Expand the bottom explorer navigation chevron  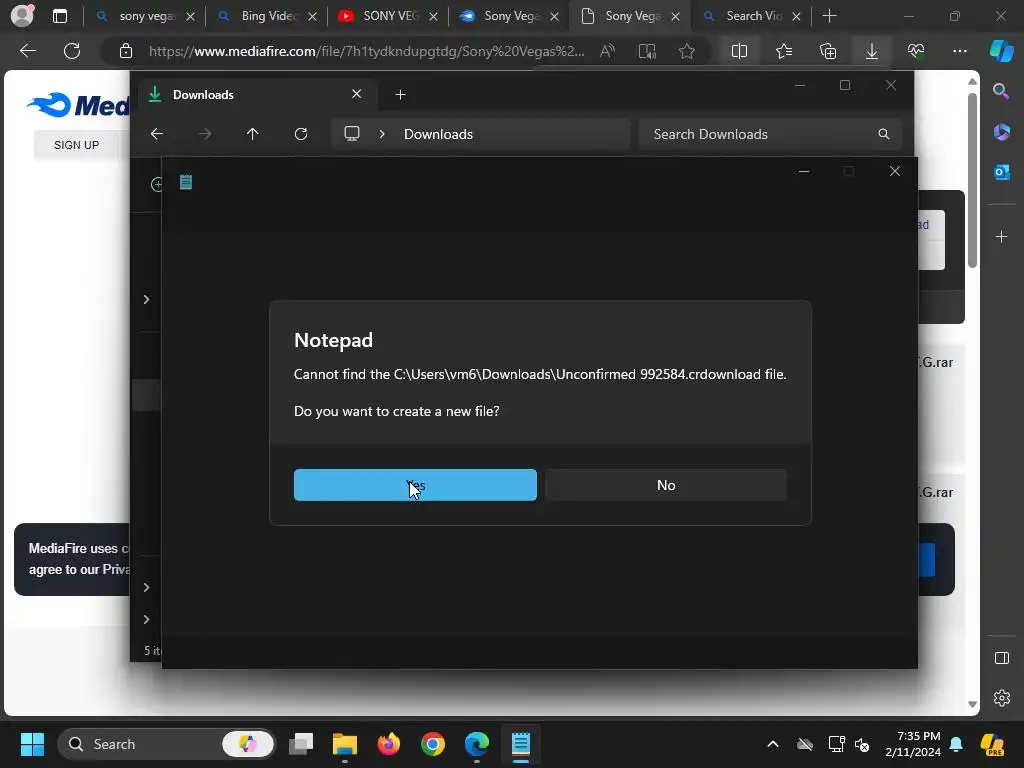pos(146,619)
